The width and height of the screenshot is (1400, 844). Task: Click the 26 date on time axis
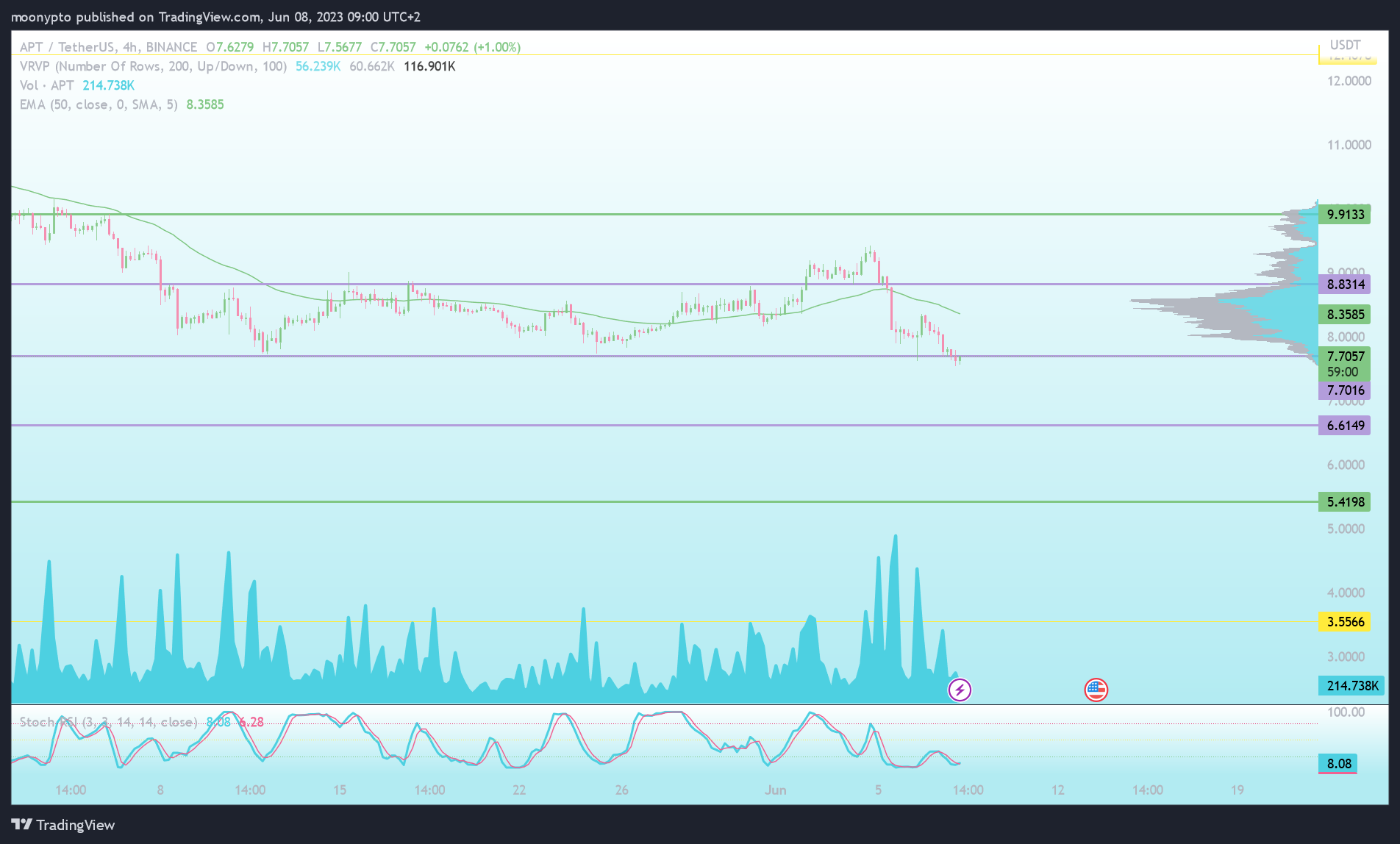(622, 790)
